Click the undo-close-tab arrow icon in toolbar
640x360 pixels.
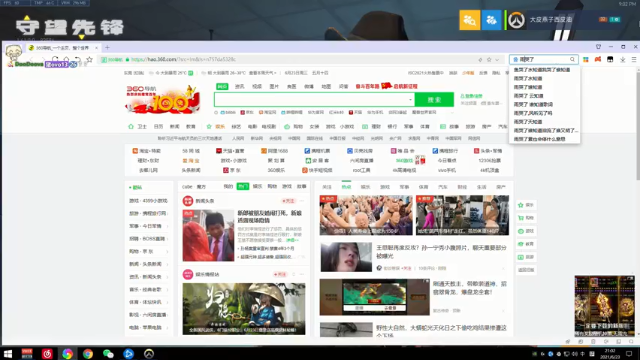(x=78, y=60)
